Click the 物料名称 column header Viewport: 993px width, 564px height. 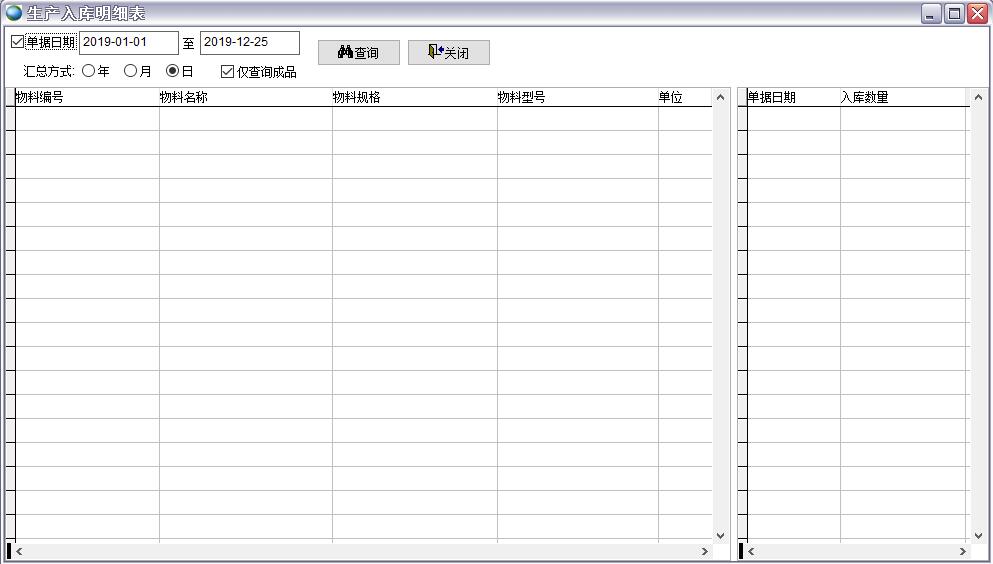click(245, 97)
